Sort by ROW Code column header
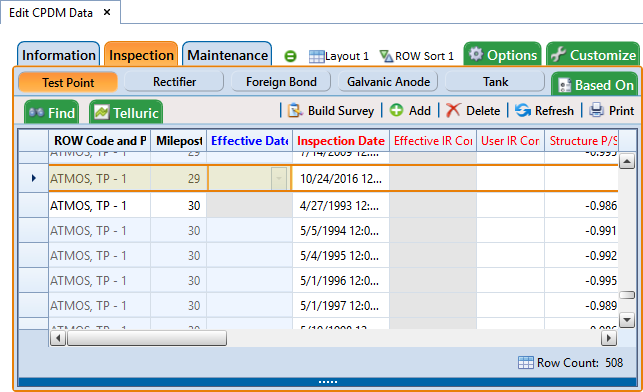The image size is (643, 392). pyautogui.click(x=100, y=141)
